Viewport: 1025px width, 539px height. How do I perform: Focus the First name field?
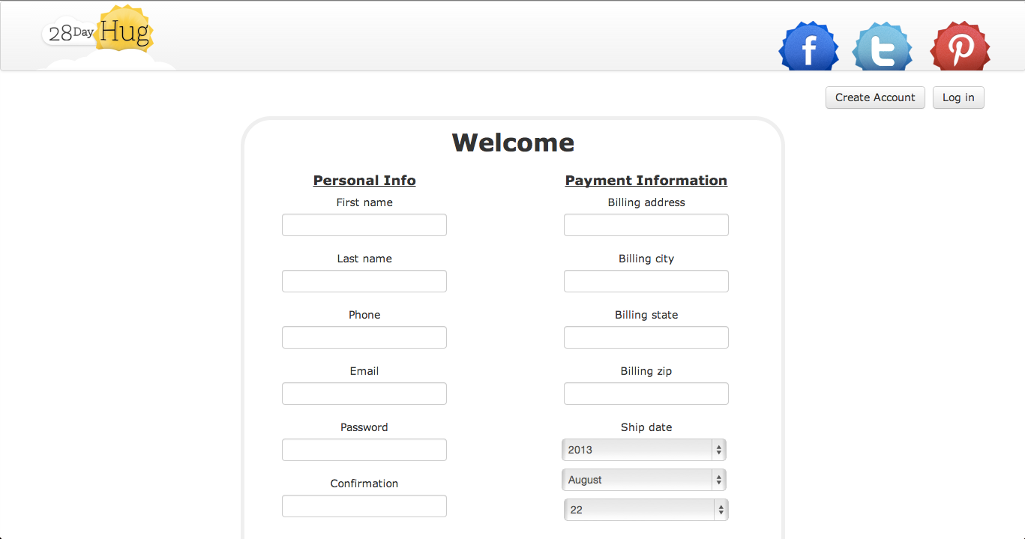(x=364, y=225)
